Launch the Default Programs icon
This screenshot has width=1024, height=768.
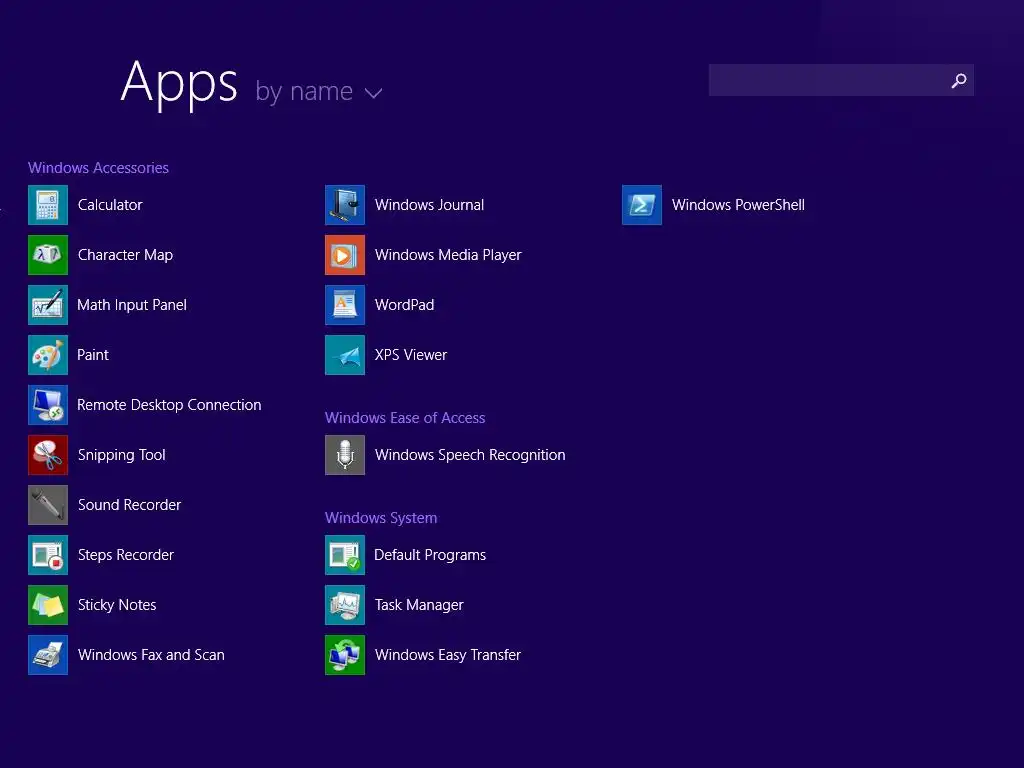point(345,555)
